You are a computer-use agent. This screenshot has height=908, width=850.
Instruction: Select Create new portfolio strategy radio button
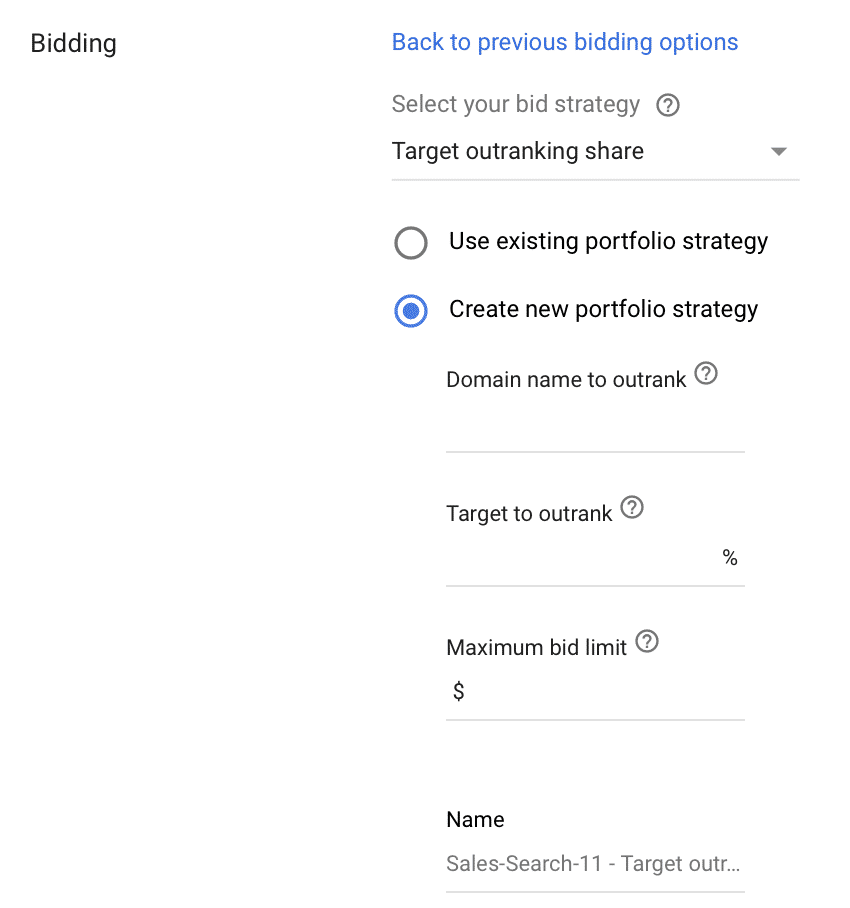(x=411, y=311)
